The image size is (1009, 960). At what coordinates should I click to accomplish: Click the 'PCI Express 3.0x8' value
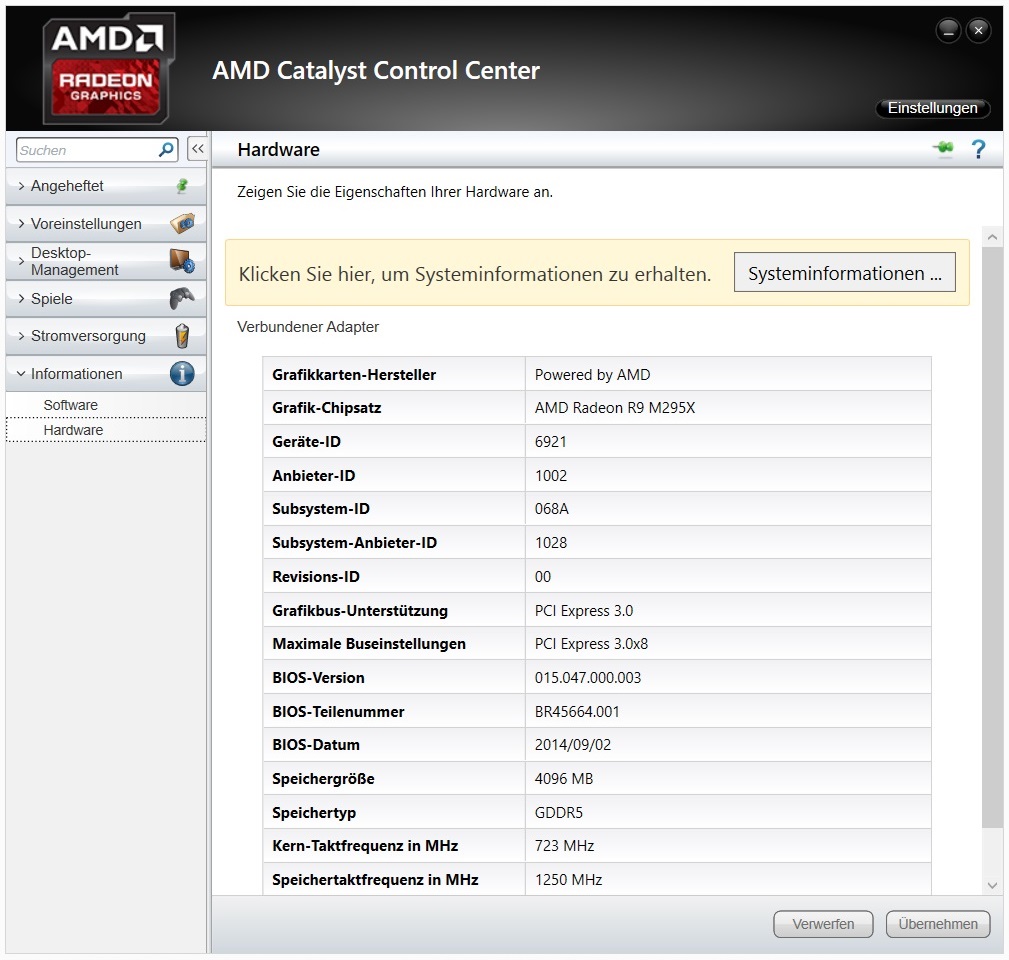click(x=591, y=644)
